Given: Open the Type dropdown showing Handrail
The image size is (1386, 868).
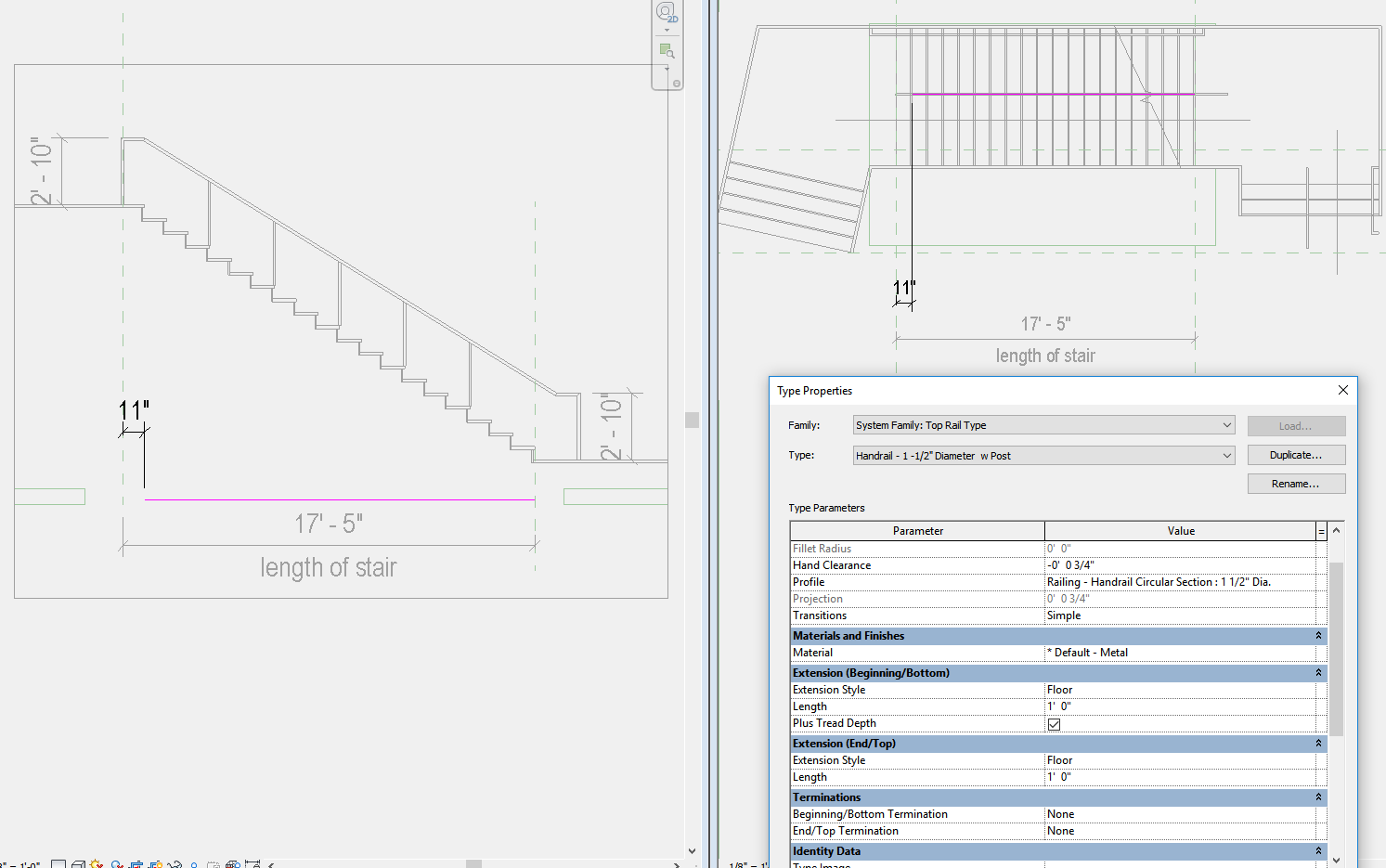Looking at the screenshot, I should [x=1044, y=455].
